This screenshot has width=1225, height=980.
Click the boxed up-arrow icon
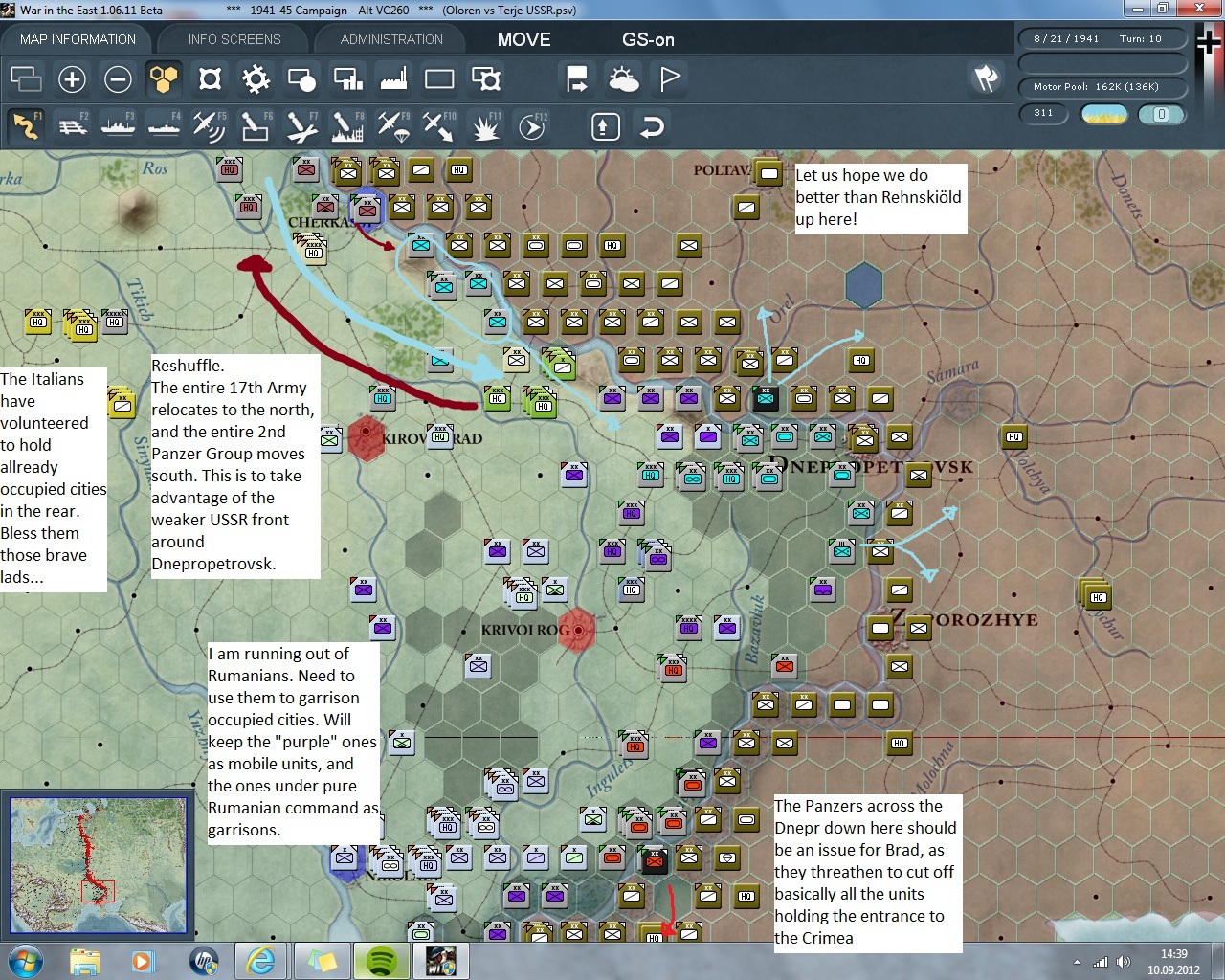tap(606, 125)
